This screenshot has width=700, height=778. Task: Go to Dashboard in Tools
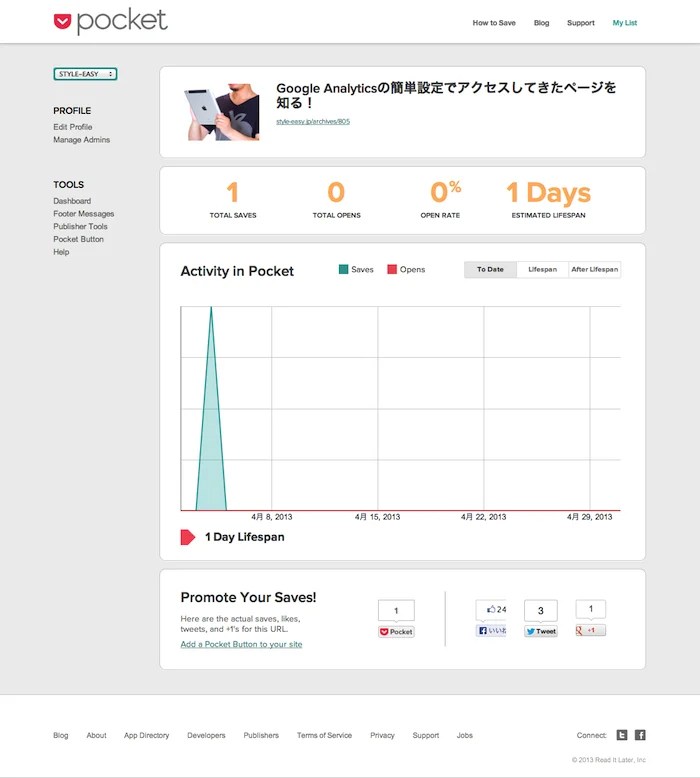pos(72,201)
